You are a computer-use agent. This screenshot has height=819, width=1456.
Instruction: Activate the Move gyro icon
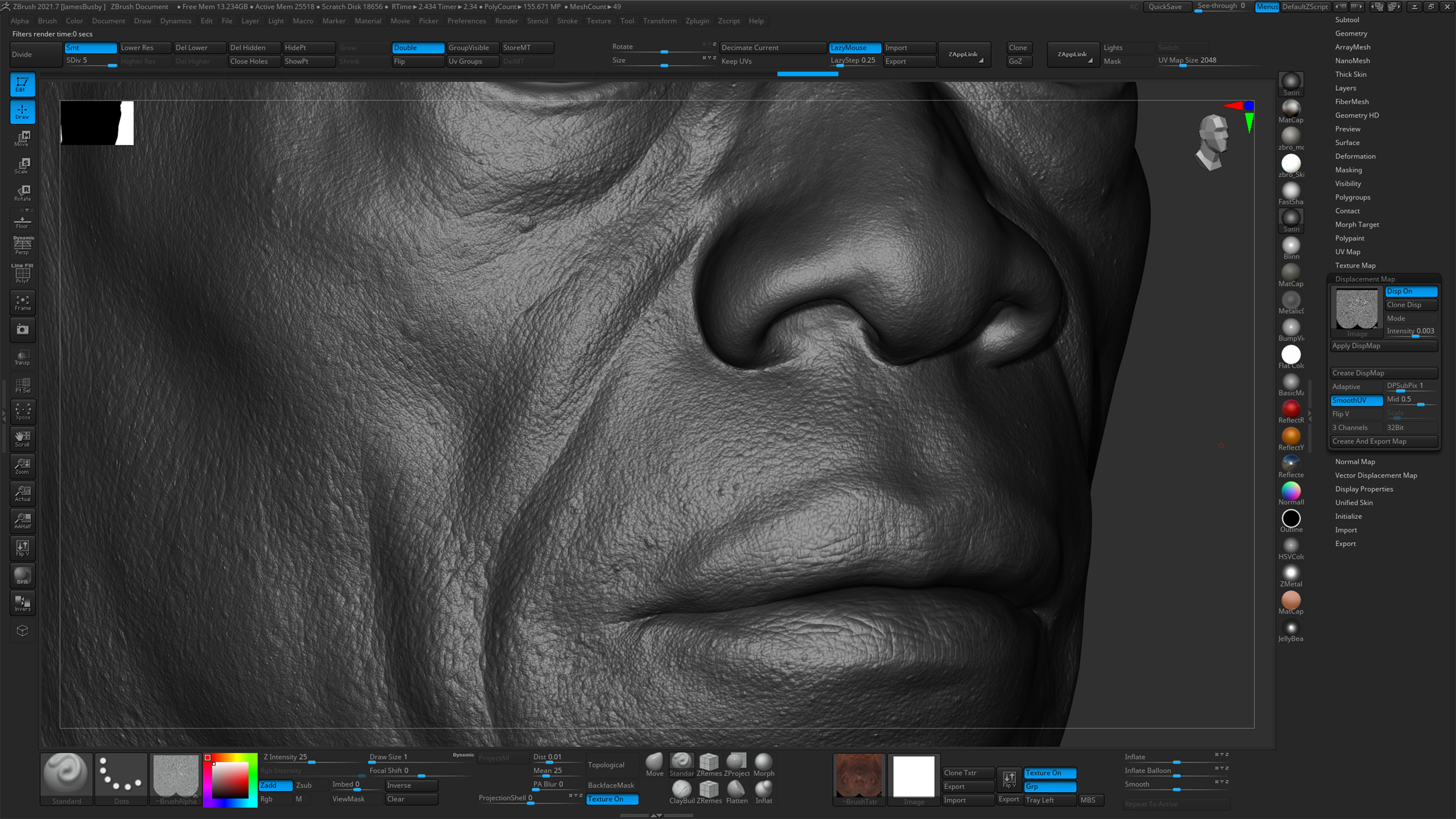click(x=22, y=139)
